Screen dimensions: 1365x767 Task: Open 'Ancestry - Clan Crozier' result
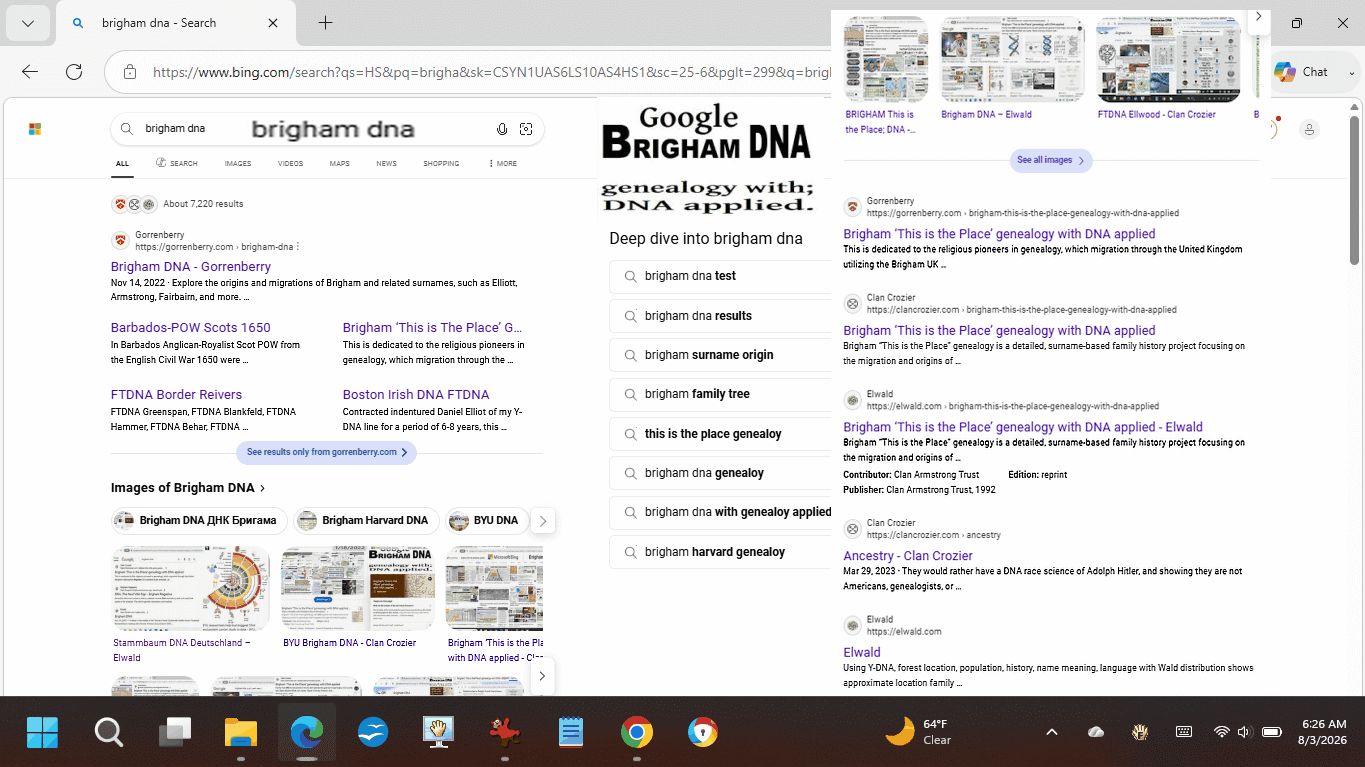(x=908, y=556)
